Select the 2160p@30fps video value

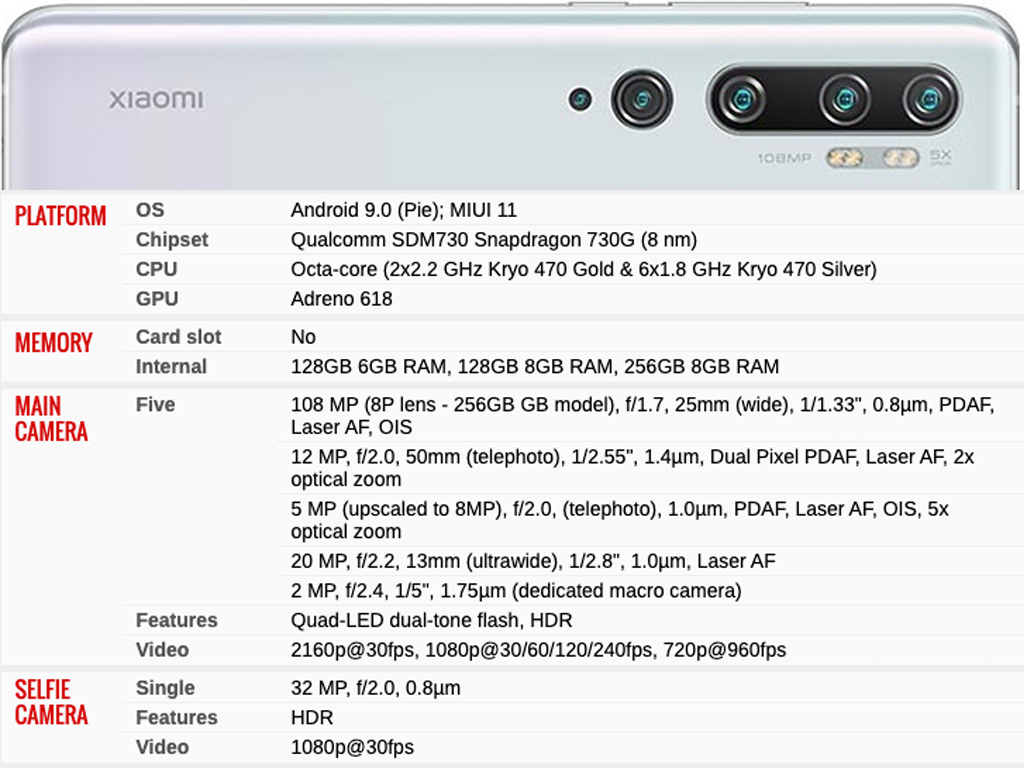pyautogui.click(x=538, y=650)
